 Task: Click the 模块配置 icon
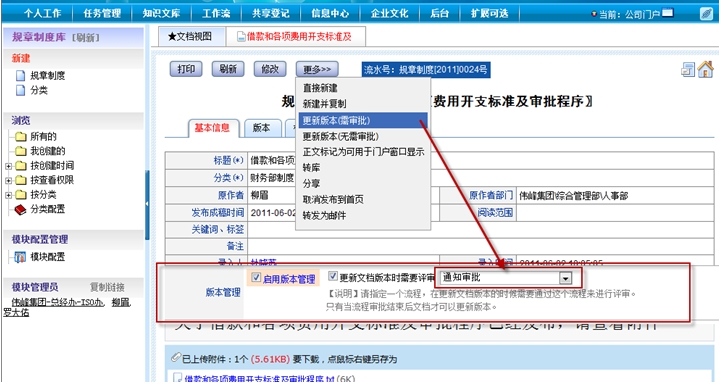[x=20, y=257]
